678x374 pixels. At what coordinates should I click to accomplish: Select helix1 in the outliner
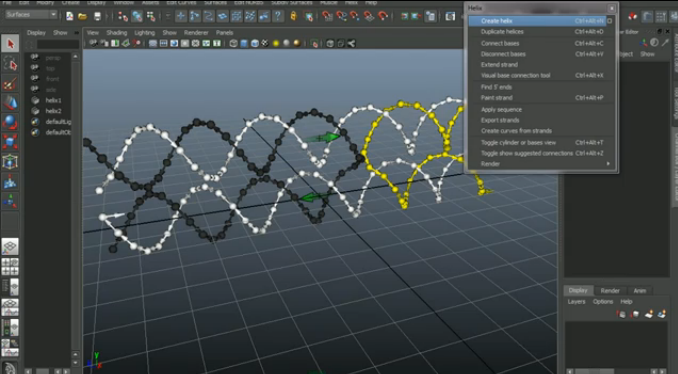pos(53,100)
